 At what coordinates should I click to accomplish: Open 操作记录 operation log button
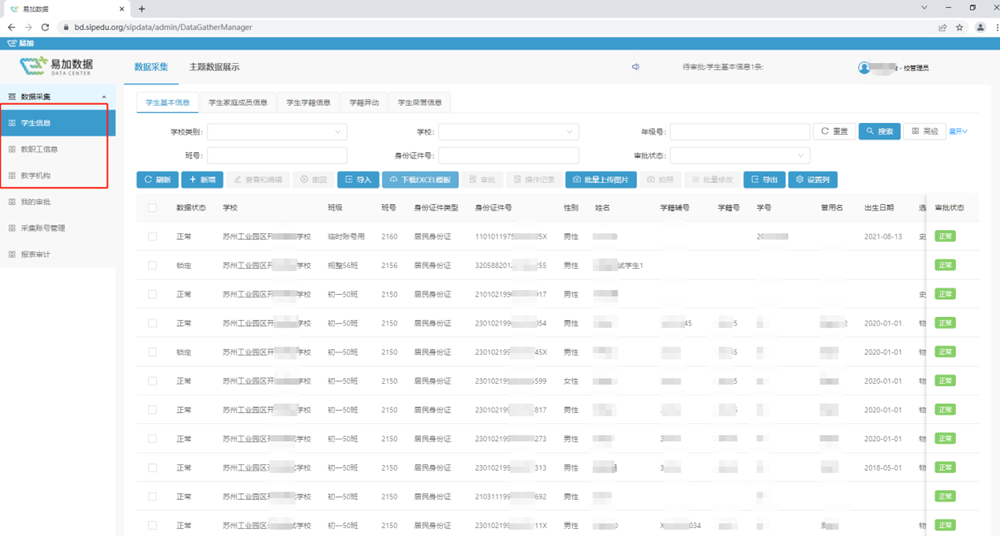pyautogui.click(x=534, y=180)
